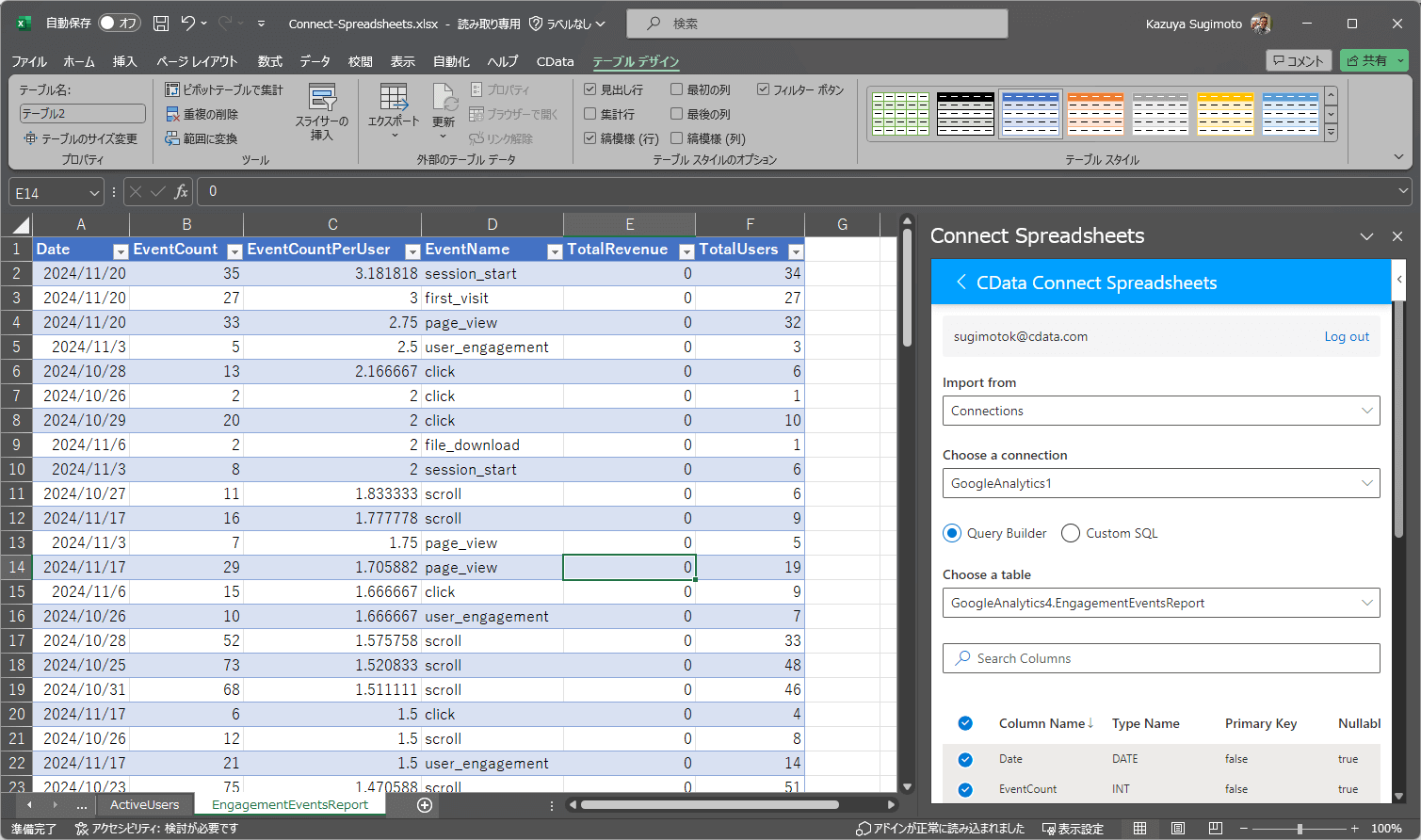The width and height of the screenshot is (1421, 840).
Task: Click the Resize Table icon
Action: tap(30, 138)
